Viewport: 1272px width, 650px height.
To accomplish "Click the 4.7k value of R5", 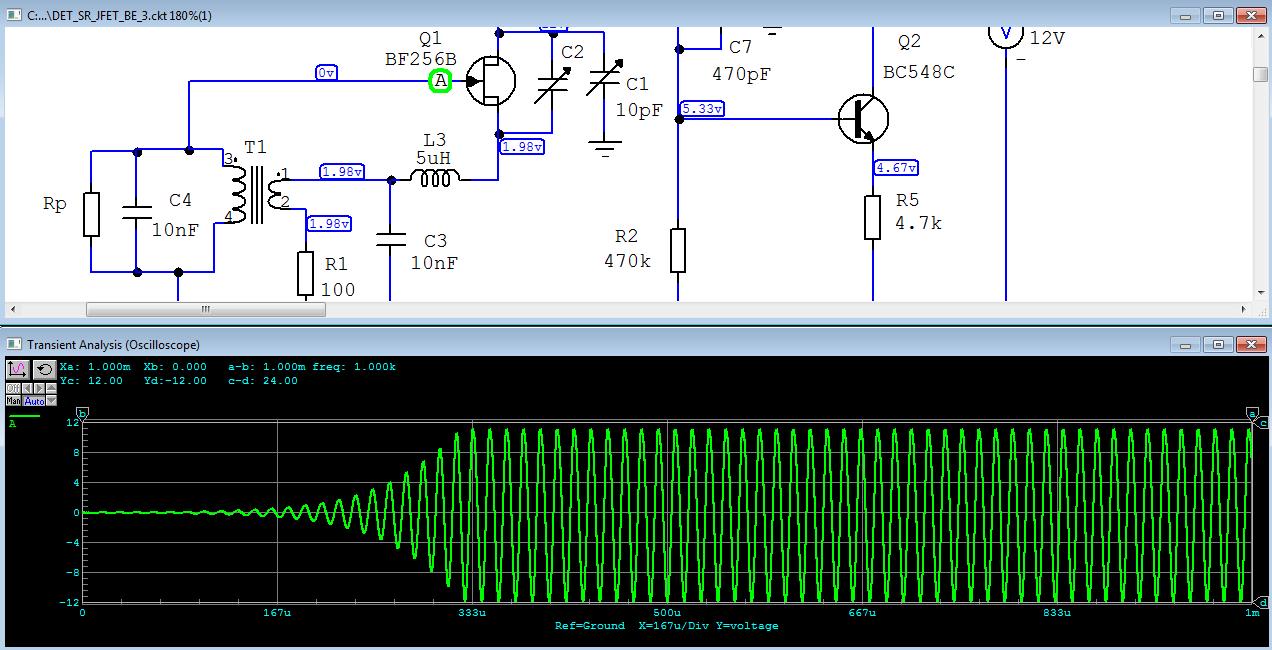I will [918, 224].
